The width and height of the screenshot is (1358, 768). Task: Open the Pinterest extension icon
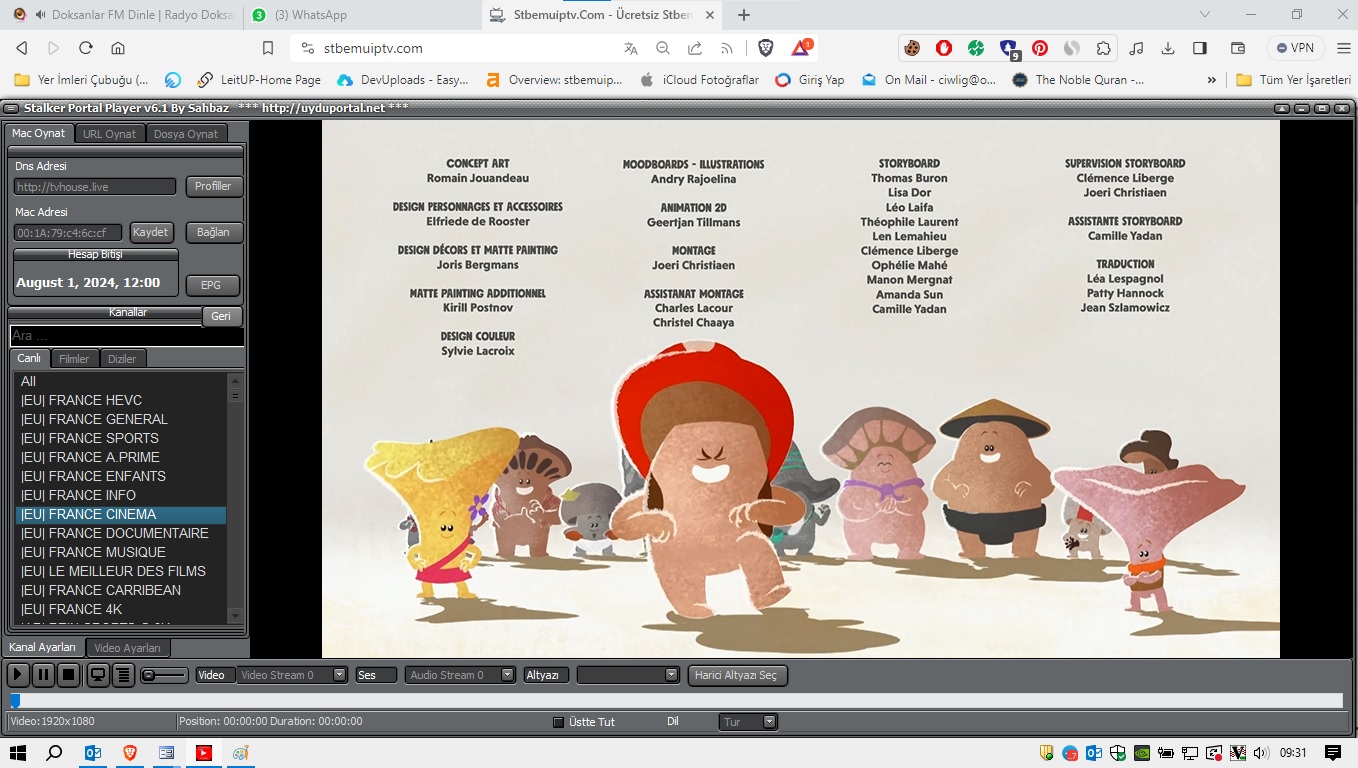(x=1040, y=48)
